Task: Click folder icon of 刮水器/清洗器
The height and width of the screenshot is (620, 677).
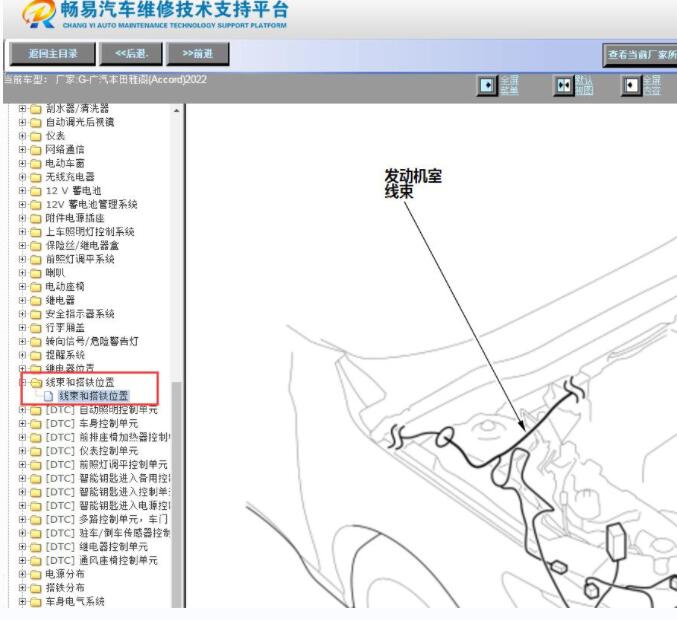Action: pyautogui.click(x=35, y=109)
